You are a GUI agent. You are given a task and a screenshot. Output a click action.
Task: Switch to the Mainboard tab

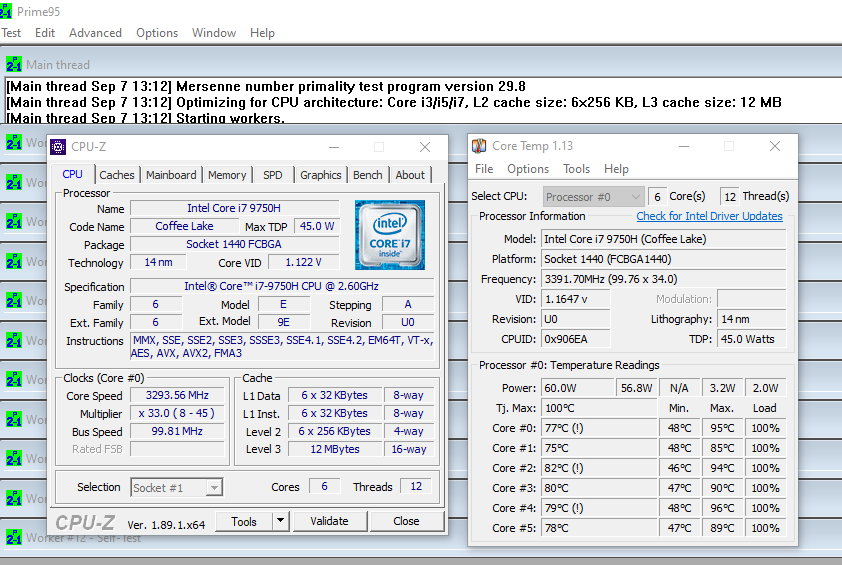[171, 175]
